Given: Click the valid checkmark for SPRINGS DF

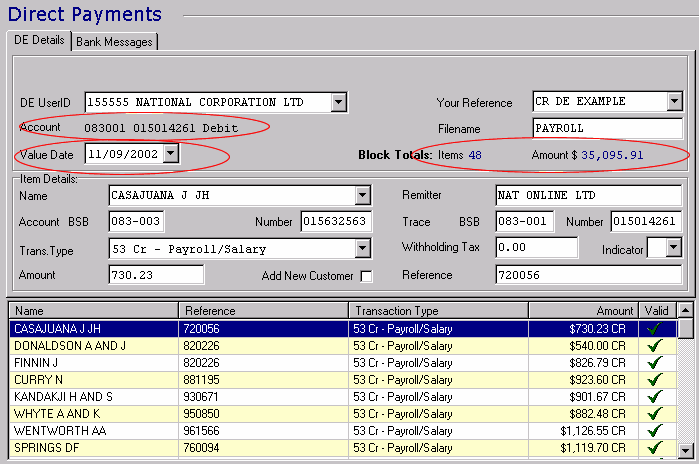Looking at the screenshot, I should (654, 447).
